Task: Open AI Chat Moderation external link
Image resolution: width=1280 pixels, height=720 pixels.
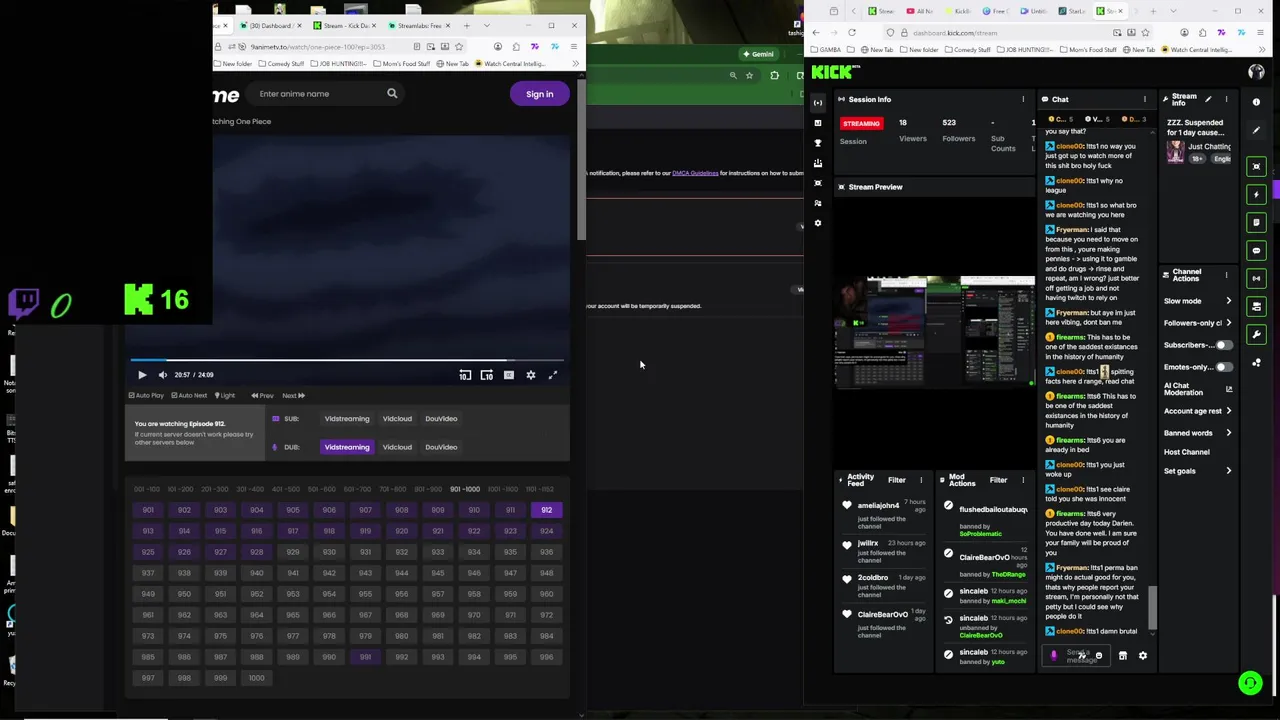Action: coord(1229,389)
